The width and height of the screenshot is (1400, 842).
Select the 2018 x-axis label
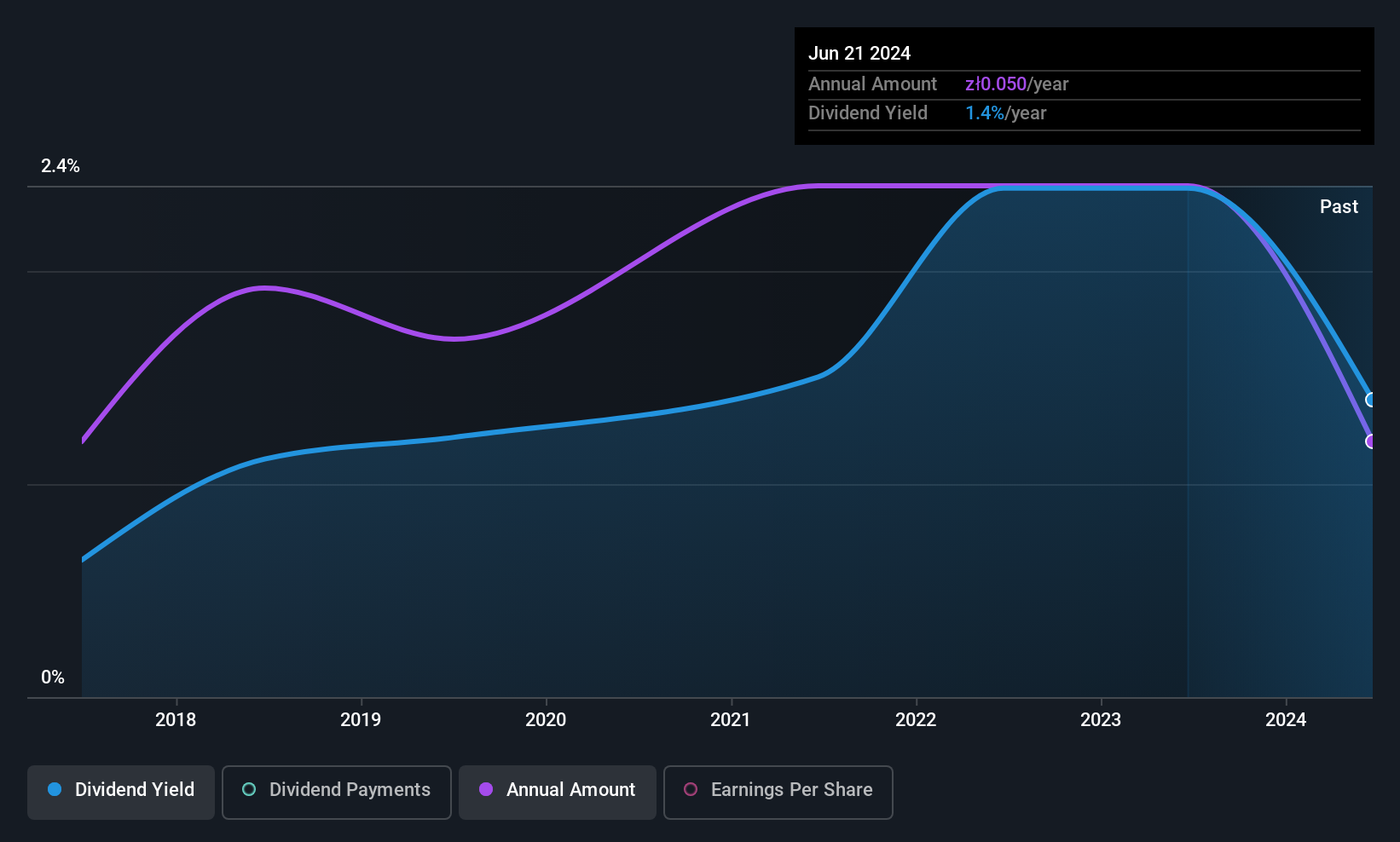[176, 719]
